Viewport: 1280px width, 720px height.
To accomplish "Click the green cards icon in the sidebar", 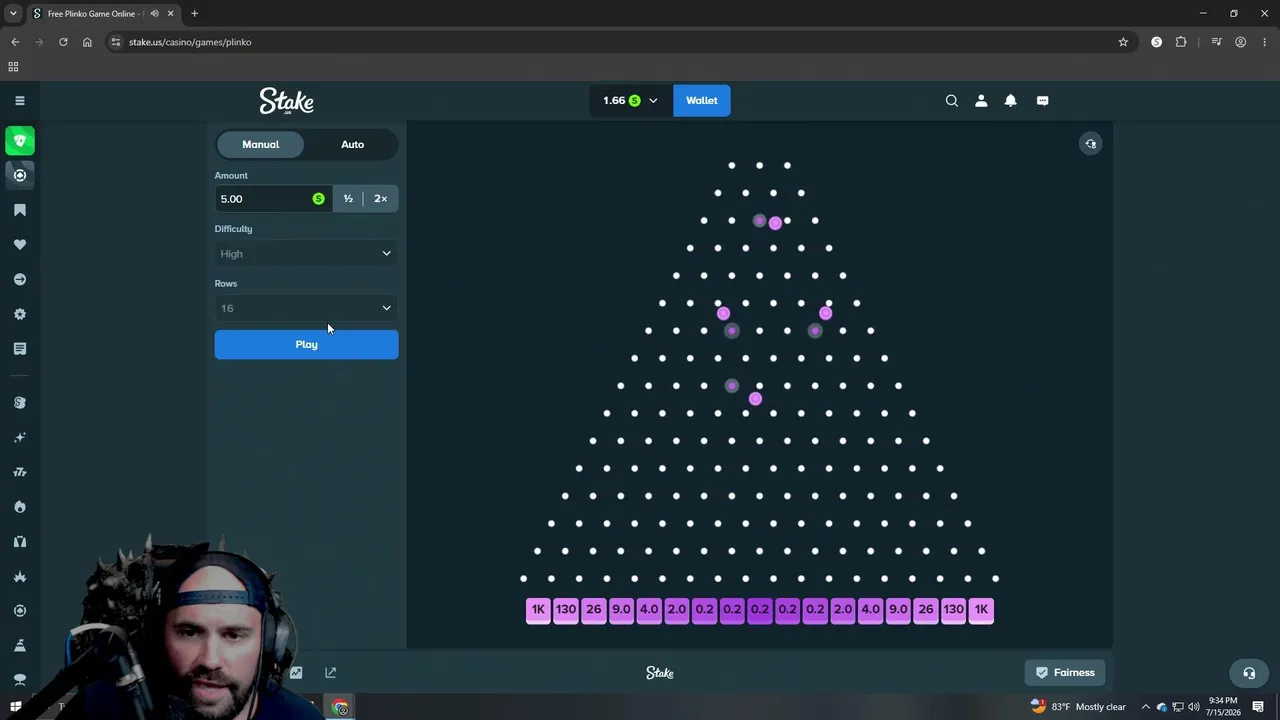I will pos(20,141).
